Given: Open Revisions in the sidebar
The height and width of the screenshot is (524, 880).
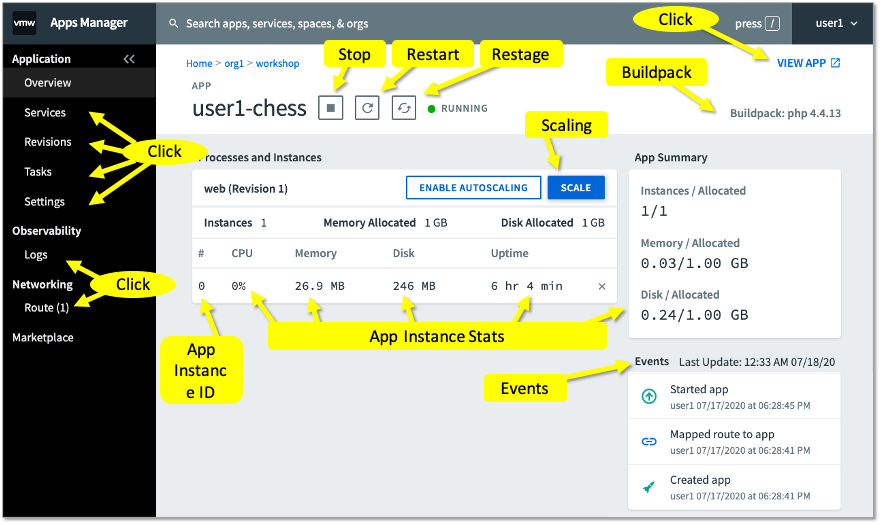Looking at the screenshot, I should (48, 142).
